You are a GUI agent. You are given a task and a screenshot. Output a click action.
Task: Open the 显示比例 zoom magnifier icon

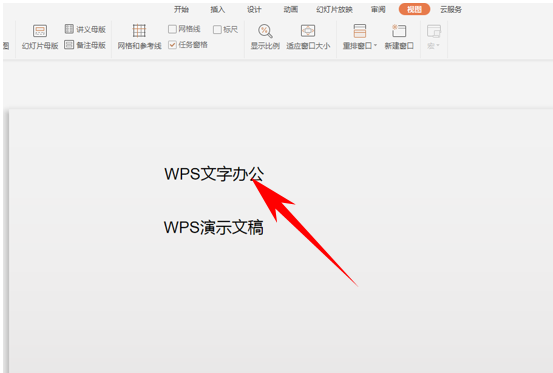click(265, 31)
